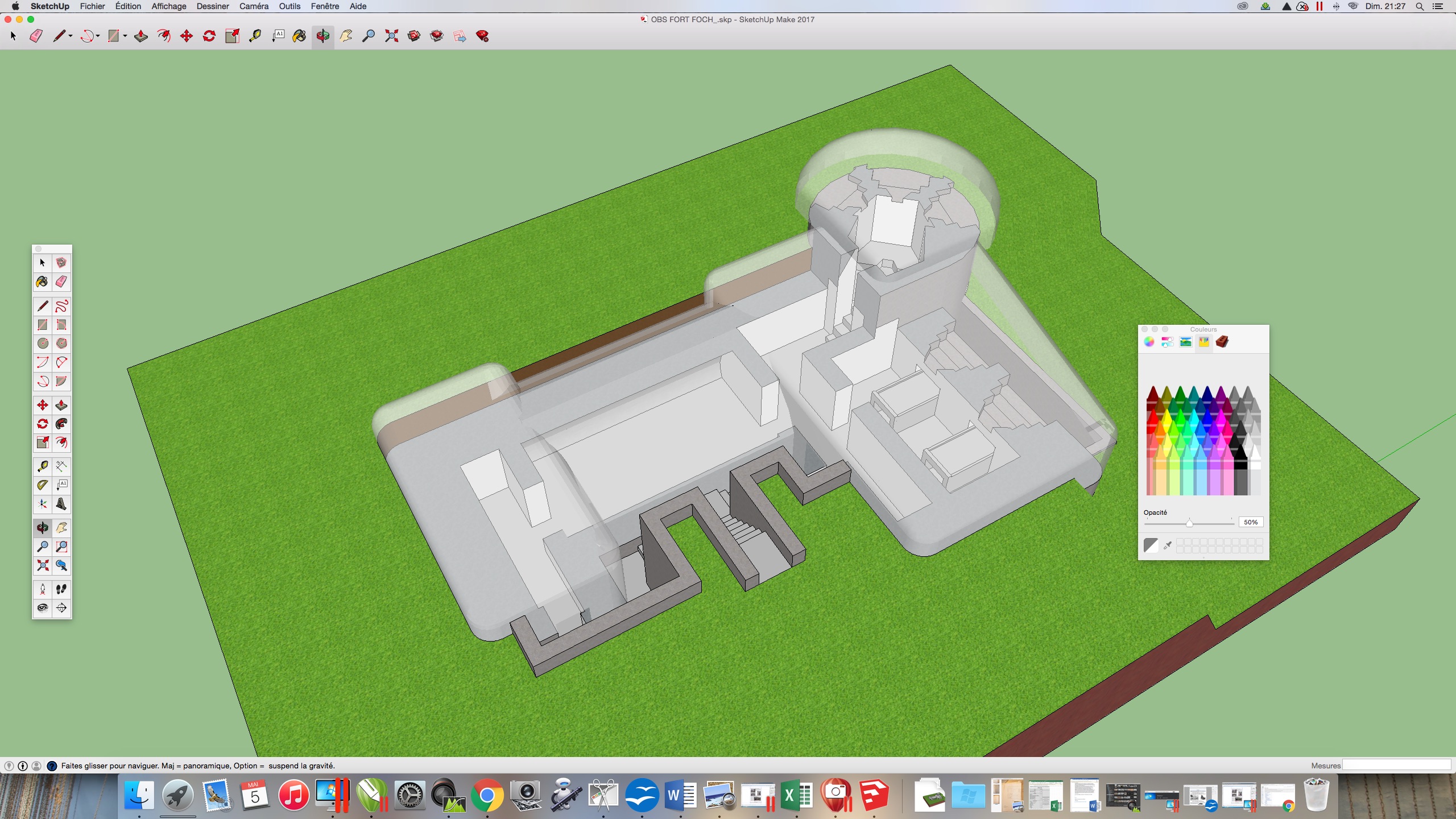
Task: Click the Tape Measure tool icon
Action: [255, 36]
